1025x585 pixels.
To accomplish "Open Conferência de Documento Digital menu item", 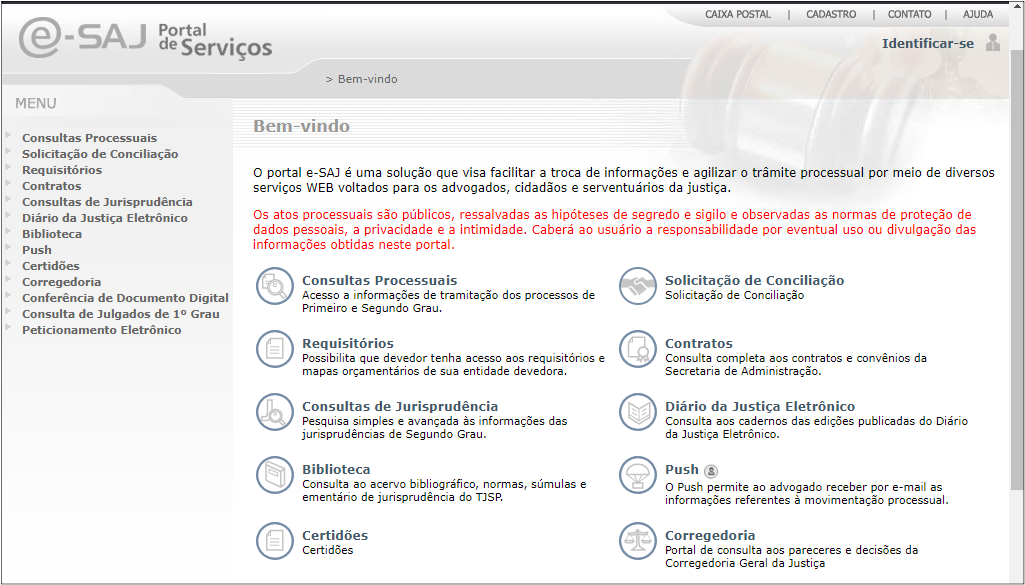I will tap(126, 298).
